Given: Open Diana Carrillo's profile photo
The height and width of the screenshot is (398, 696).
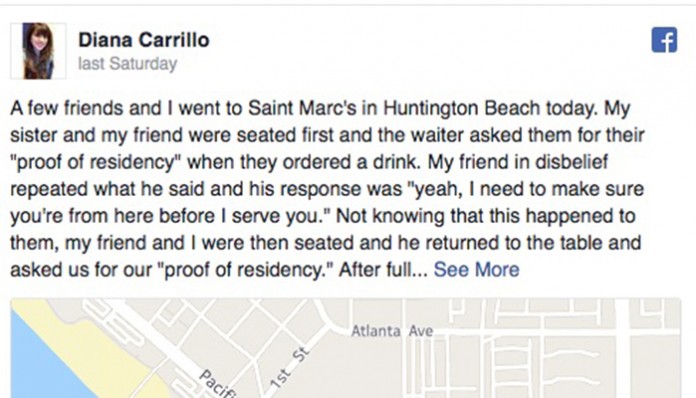Looking at the screenshot, I should pos(38,51).
